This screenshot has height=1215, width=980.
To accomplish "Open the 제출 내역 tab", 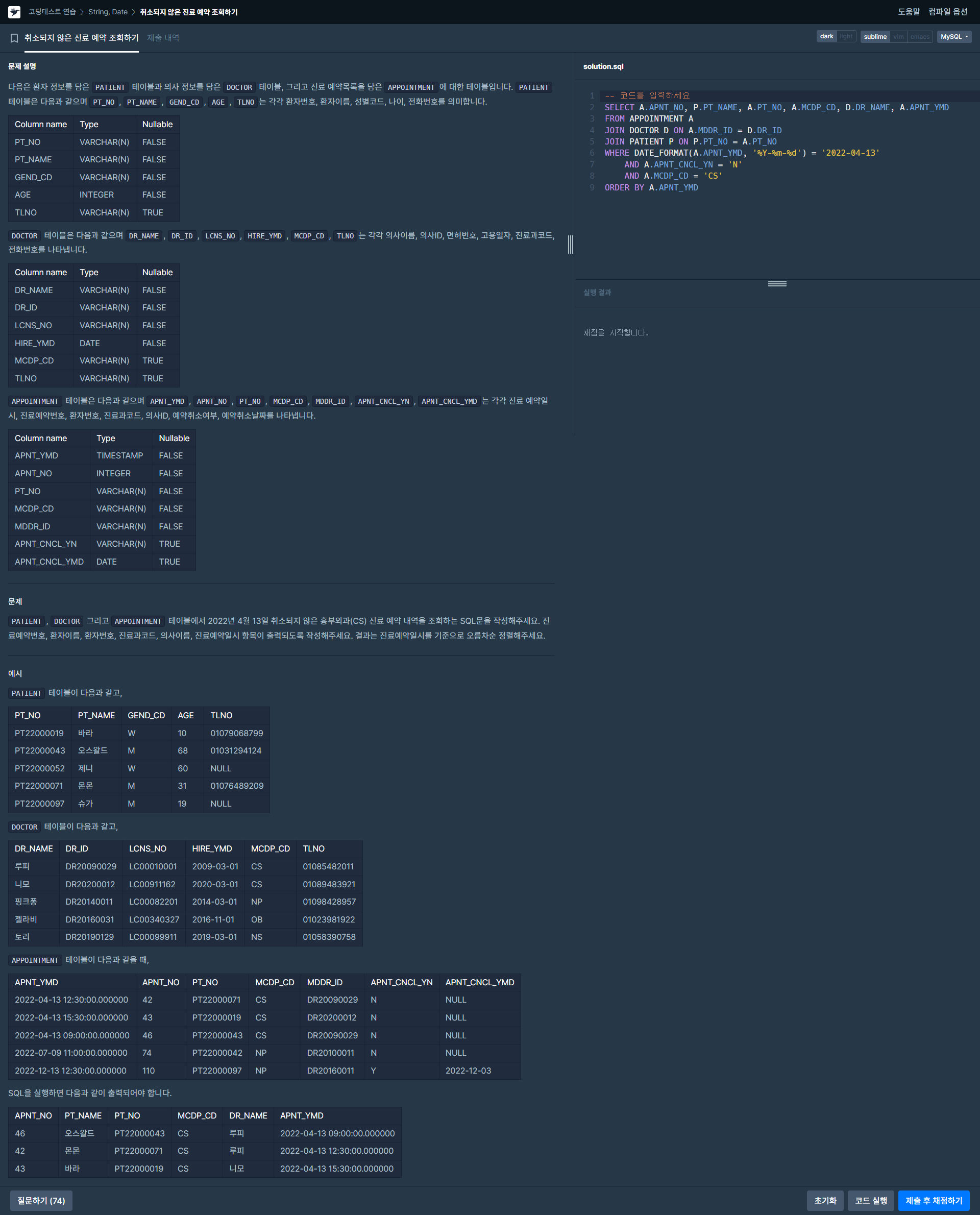I will (x=163, y=38).
